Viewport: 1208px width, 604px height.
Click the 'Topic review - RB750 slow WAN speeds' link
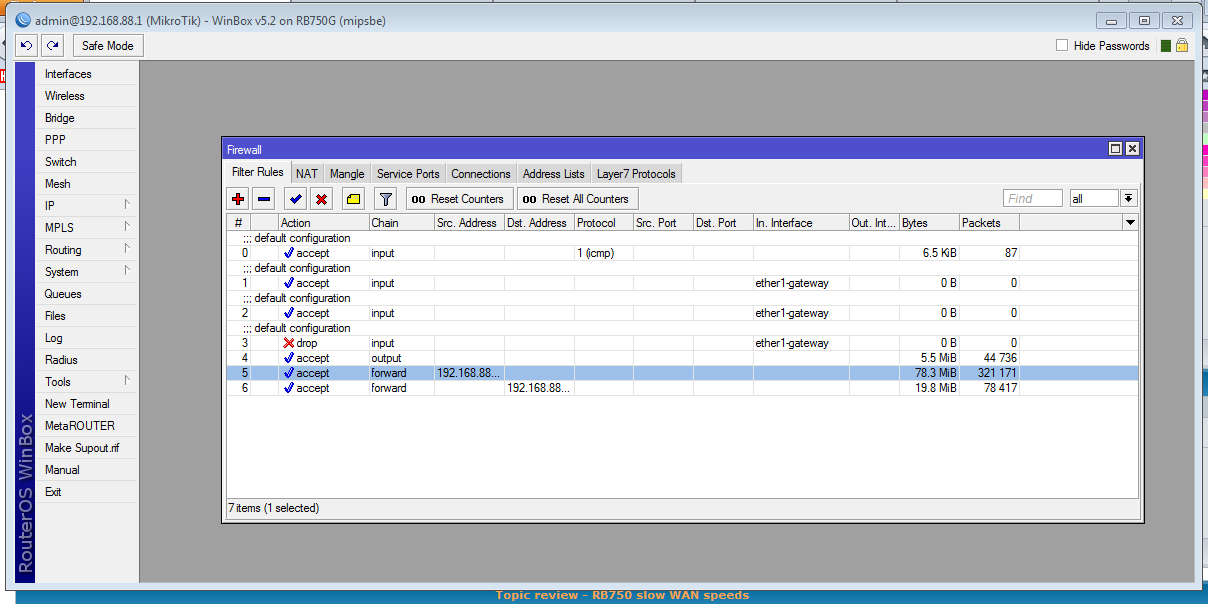pyautogui.click(x=622, y=595)
